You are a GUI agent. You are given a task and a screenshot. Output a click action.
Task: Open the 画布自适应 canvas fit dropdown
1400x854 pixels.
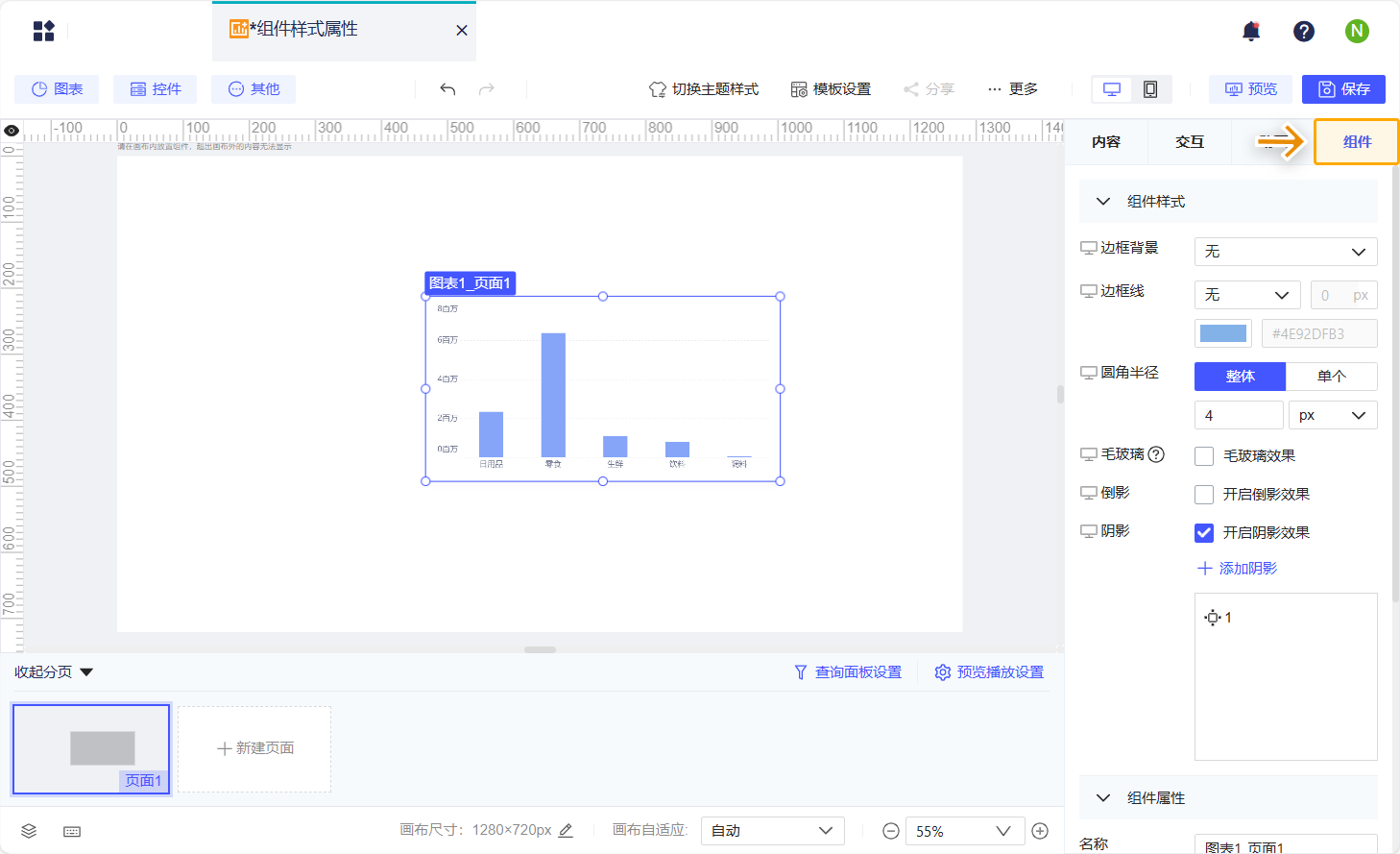tap(772, 830)
